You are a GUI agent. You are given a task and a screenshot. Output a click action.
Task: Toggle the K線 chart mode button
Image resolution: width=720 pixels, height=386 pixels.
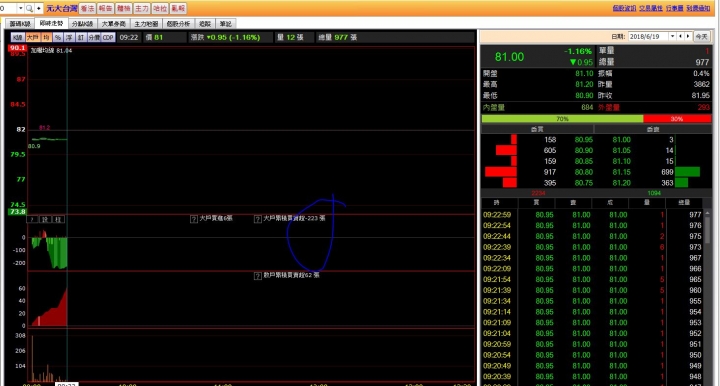(x=18, y=38)
